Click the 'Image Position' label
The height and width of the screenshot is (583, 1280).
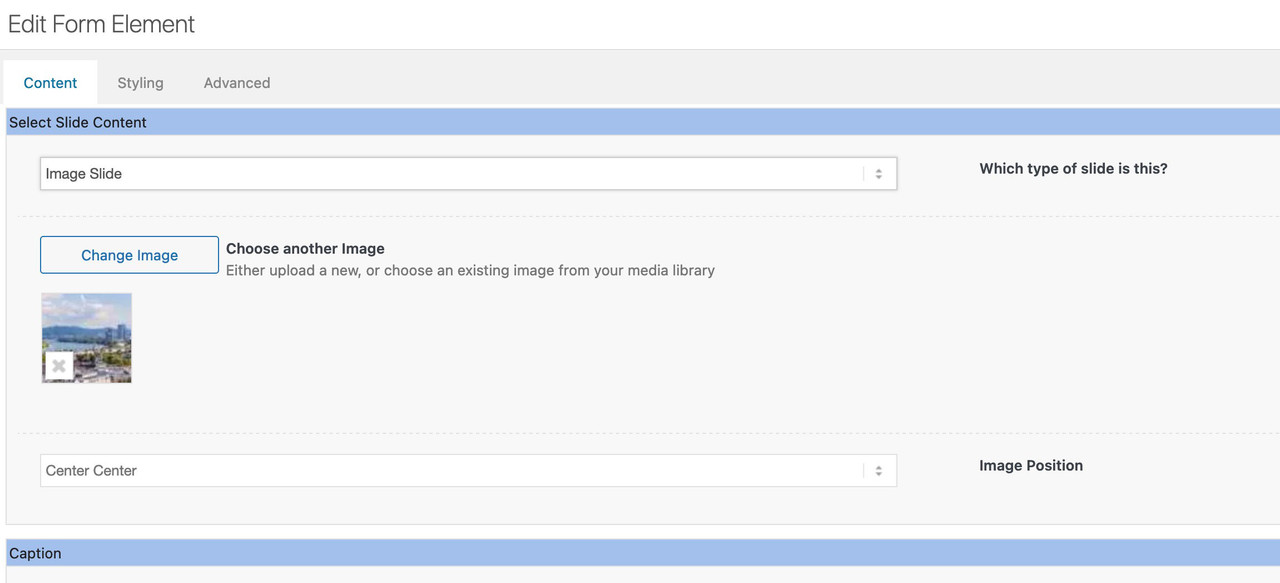(1031, 466)
